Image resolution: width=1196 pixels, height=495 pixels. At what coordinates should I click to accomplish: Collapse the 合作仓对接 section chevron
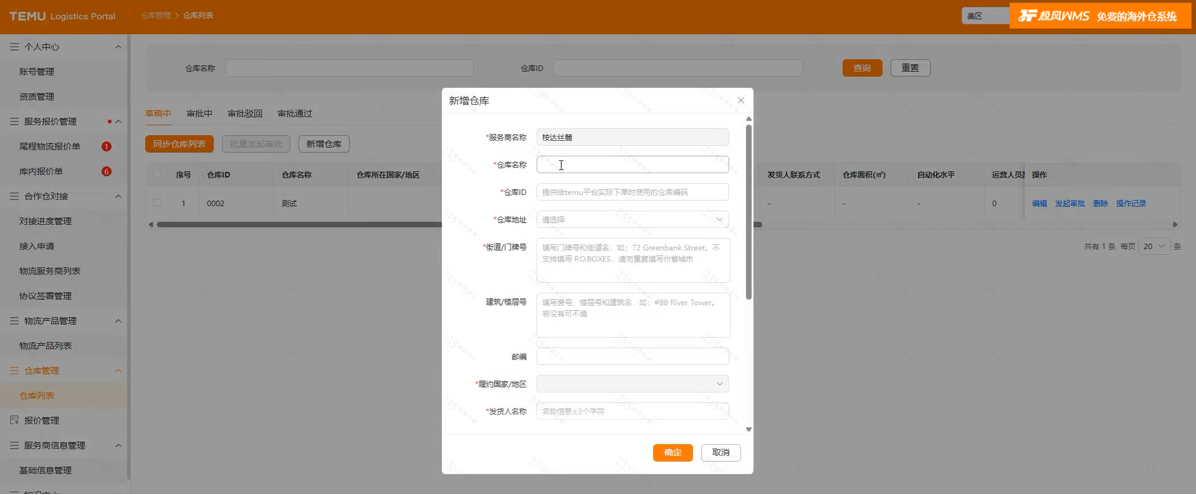[118, 196]
